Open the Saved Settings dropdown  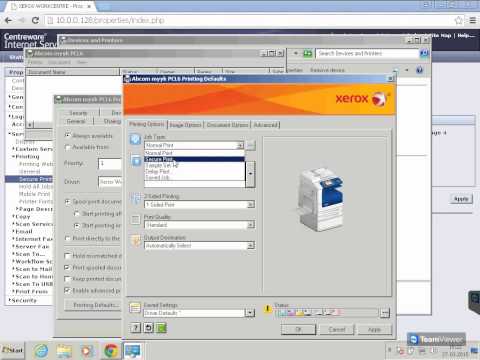pyautogui.click(x=250, y=313)
